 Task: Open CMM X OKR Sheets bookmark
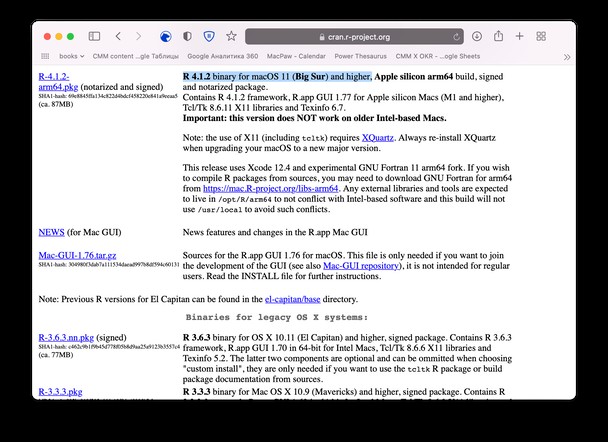click(438, 56)
